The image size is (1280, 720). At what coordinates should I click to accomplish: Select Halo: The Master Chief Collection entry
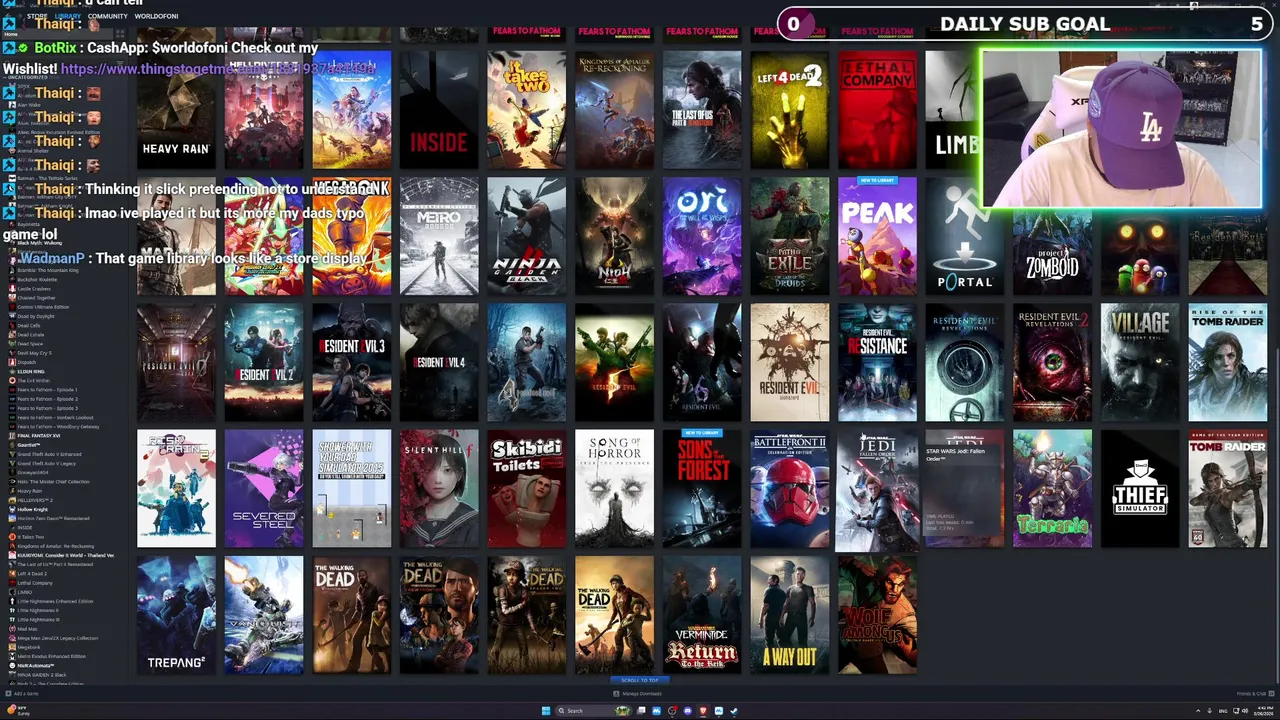click(x=53, y=482)
